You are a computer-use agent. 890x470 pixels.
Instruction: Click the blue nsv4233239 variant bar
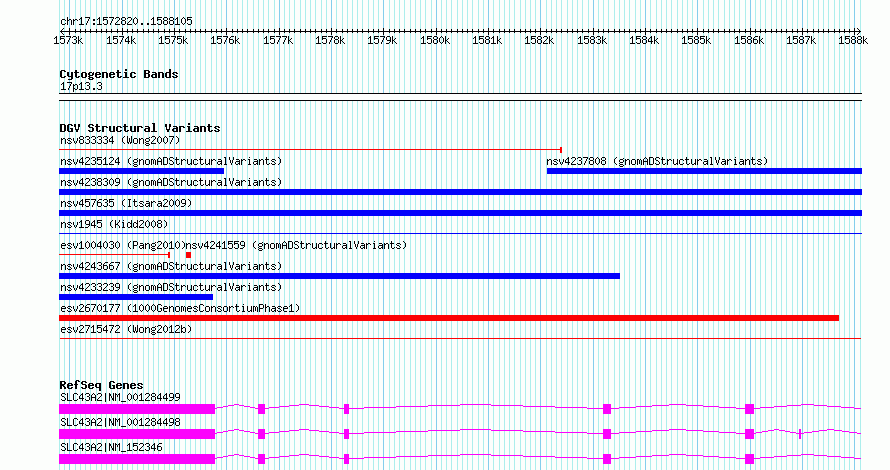pos(136,297)
